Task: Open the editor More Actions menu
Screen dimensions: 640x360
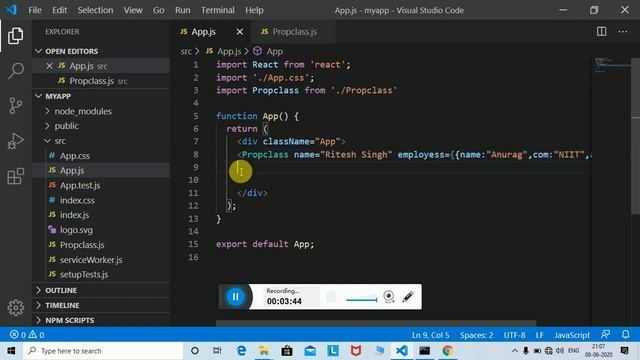Action: click(x=622, y=31)
